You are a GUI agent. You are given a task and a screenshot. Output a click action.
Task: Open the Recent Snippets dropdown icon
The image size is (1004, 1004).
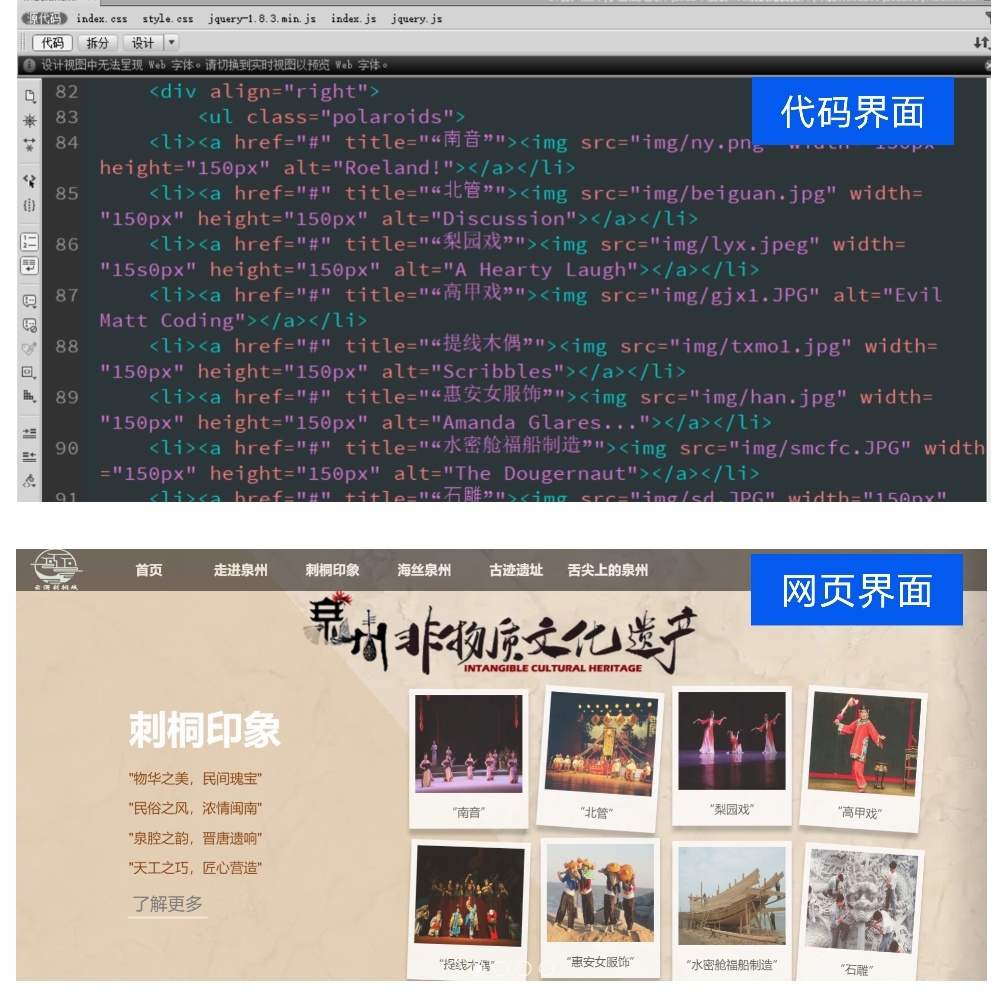(30, 372)
